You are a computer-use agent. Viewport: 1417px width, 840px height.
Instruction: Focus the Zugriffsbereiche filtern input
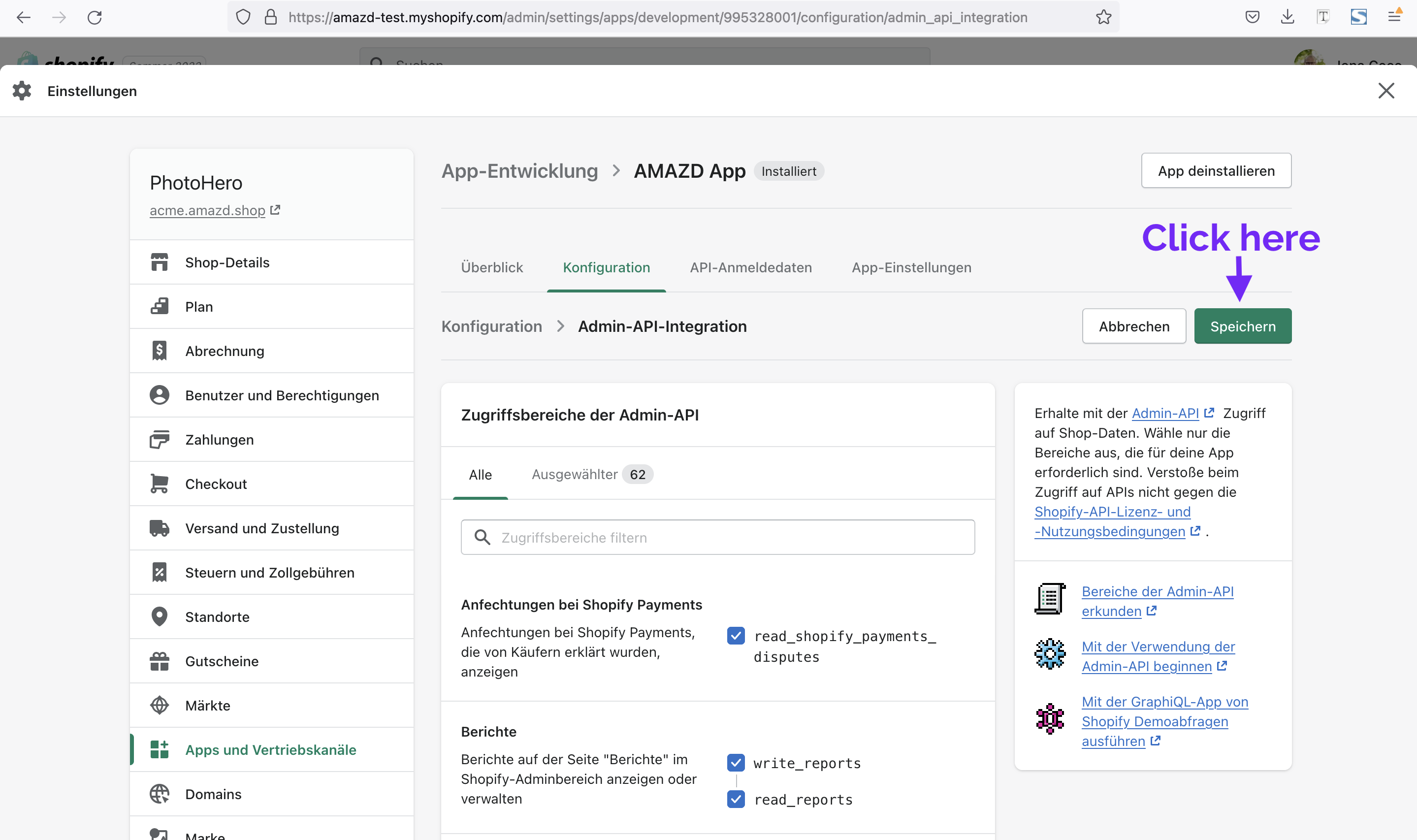[x=717, y=537]
